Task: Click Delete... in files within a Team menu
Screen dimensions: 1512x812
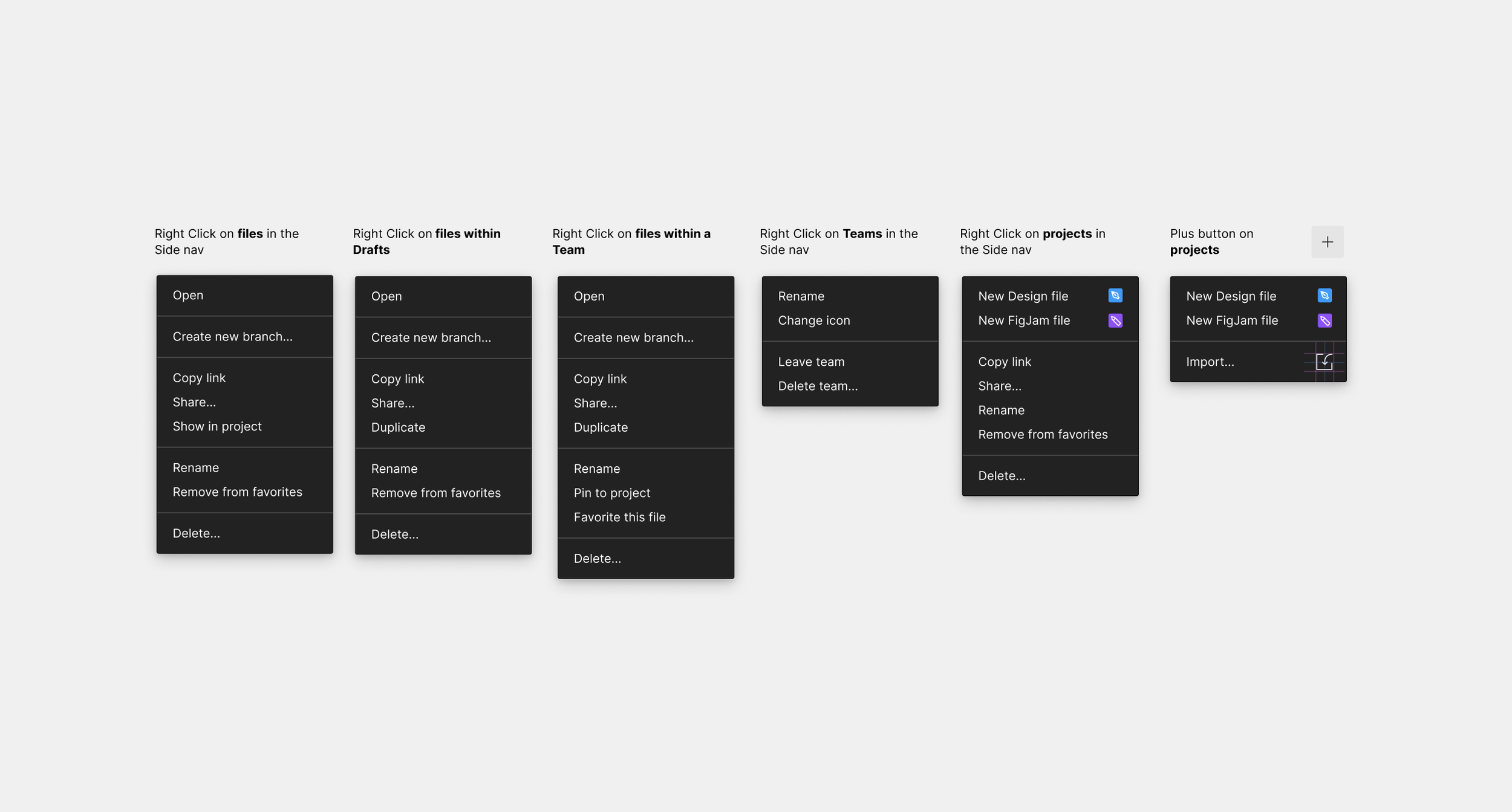Action: (x=597, y=558)
